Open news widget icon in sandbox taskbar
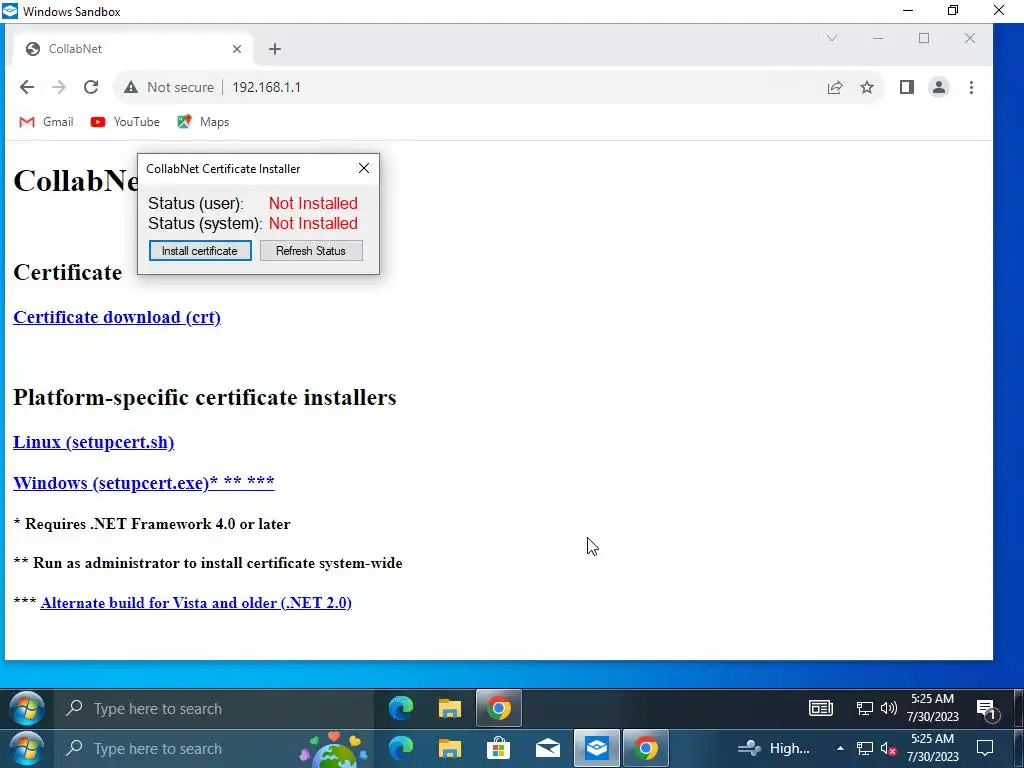Viewport: 1024px width, 768px height. (x=820, y=708)
